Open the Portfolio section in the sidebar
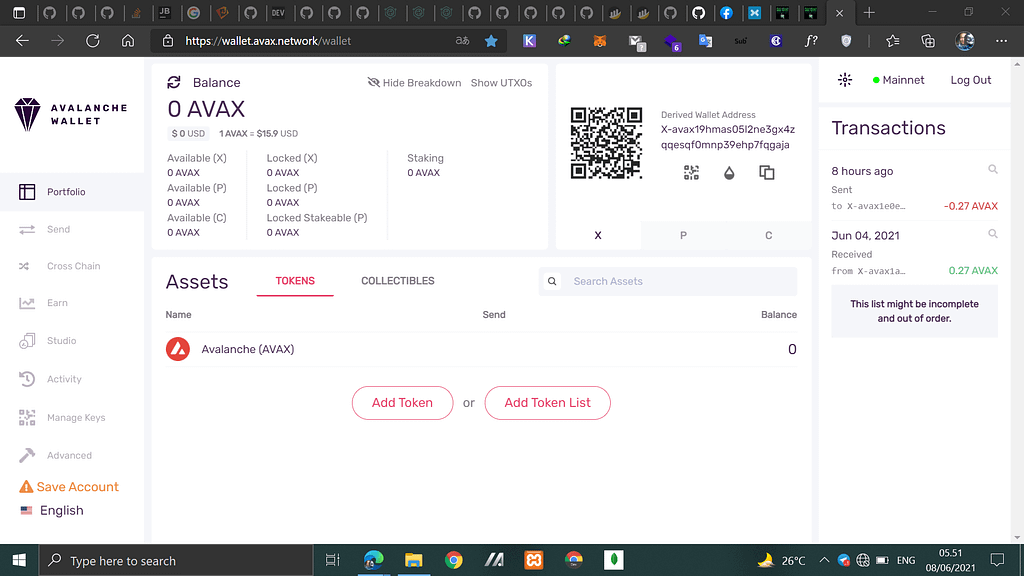1024x576 pixels. (x=72, y=192)
